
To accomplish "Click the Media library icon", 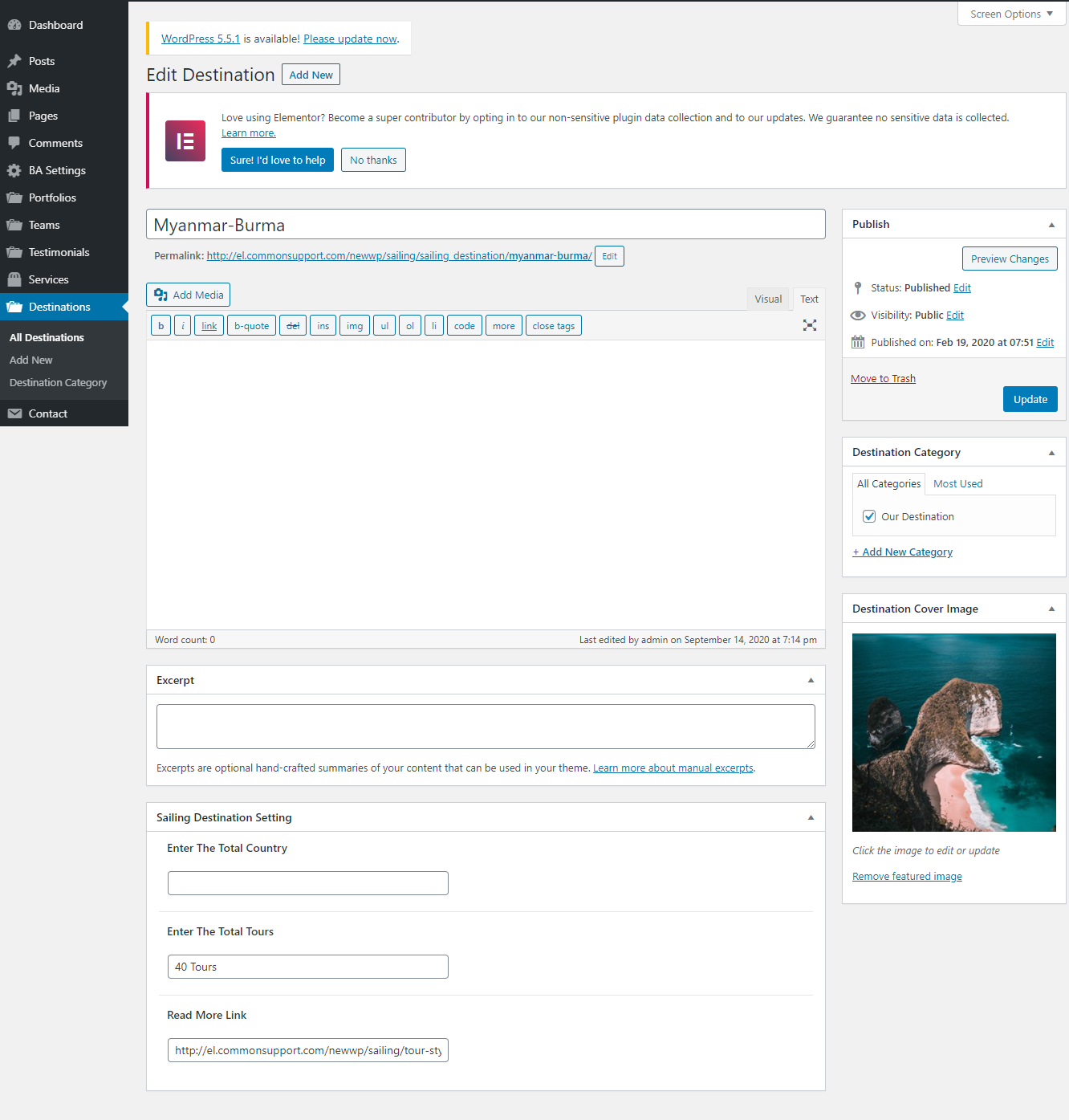I will pyautogui.click(x=14, y=88).
